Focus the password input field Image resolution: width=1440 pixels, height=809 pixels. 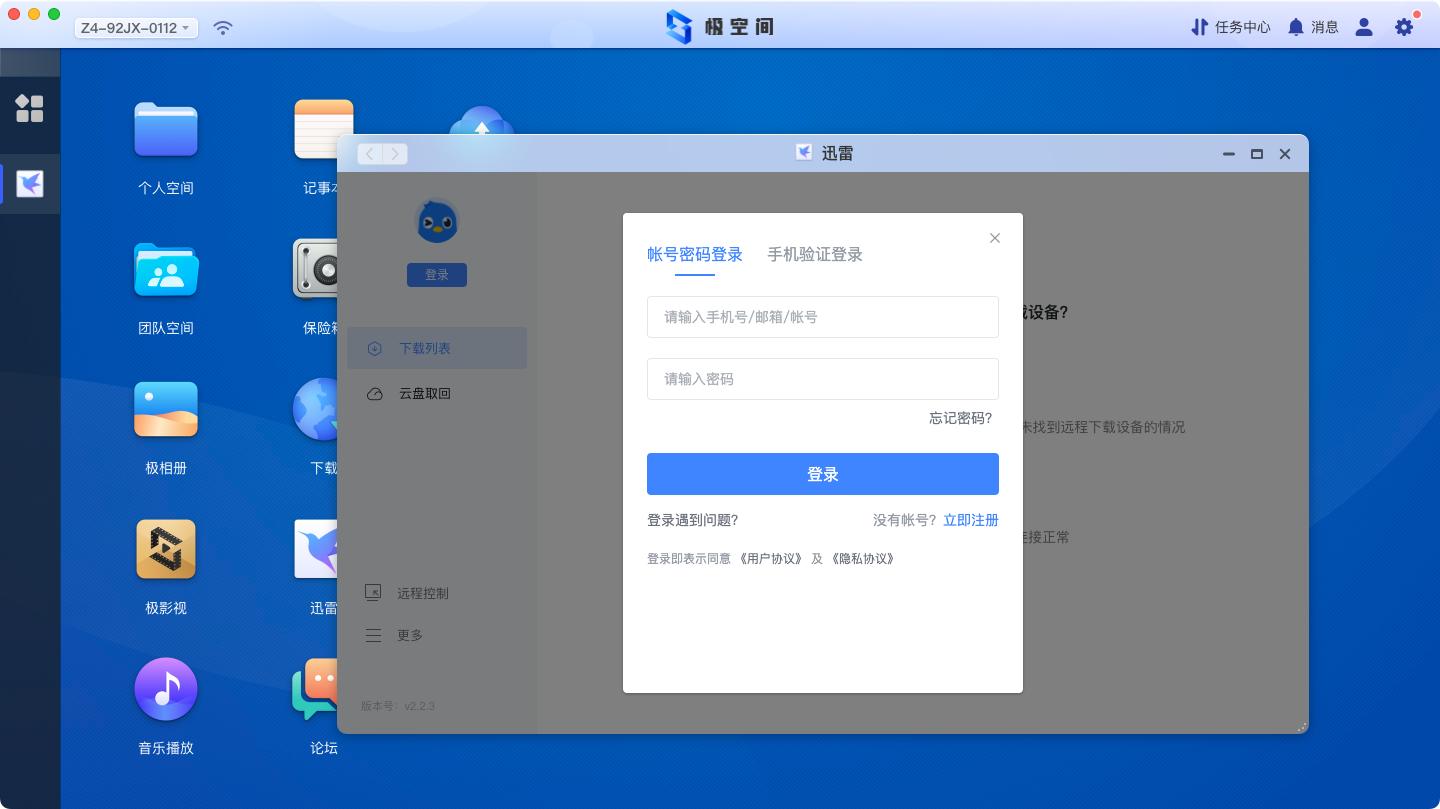822,379
